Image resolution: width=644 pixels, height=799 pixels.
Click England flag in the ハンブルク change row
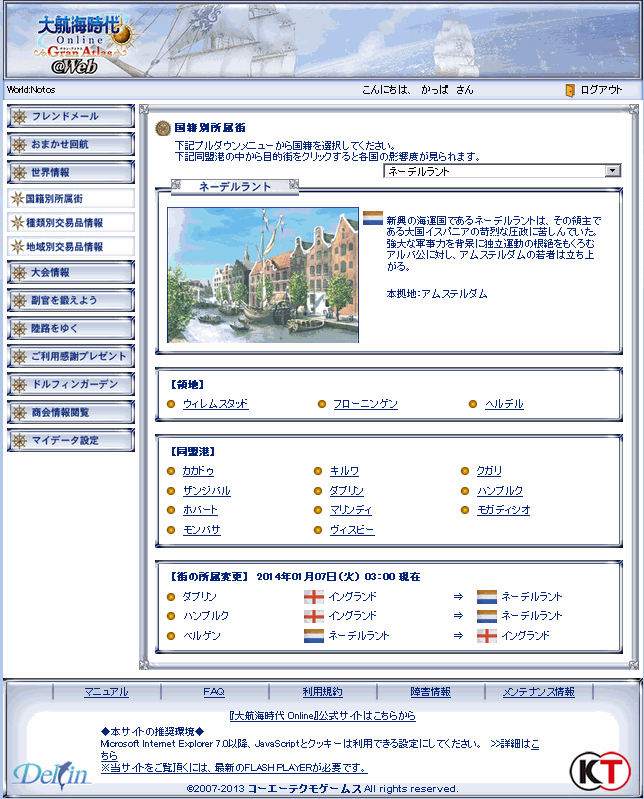pyautogui.click(x=314, y=616)
